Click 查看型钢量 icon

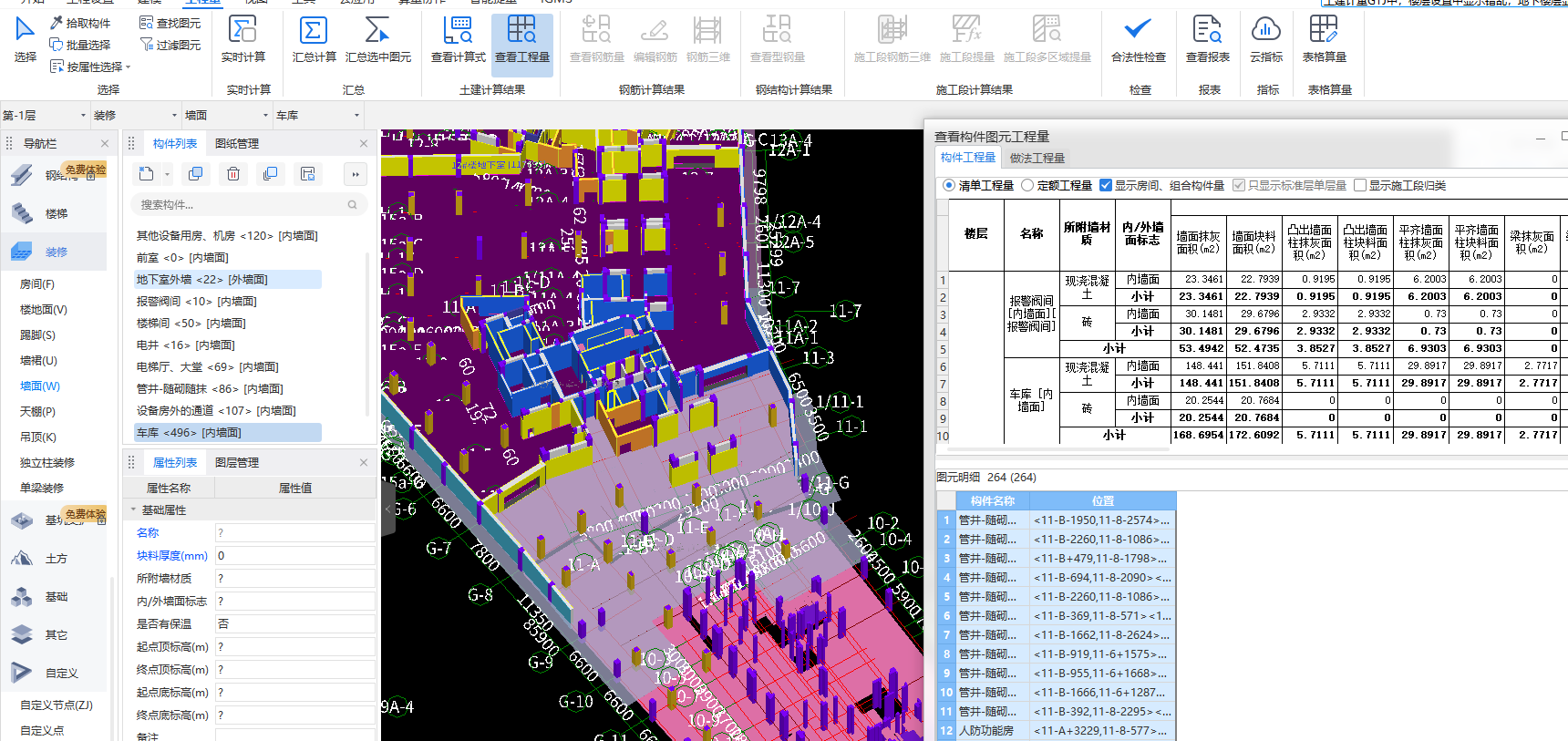777,38
